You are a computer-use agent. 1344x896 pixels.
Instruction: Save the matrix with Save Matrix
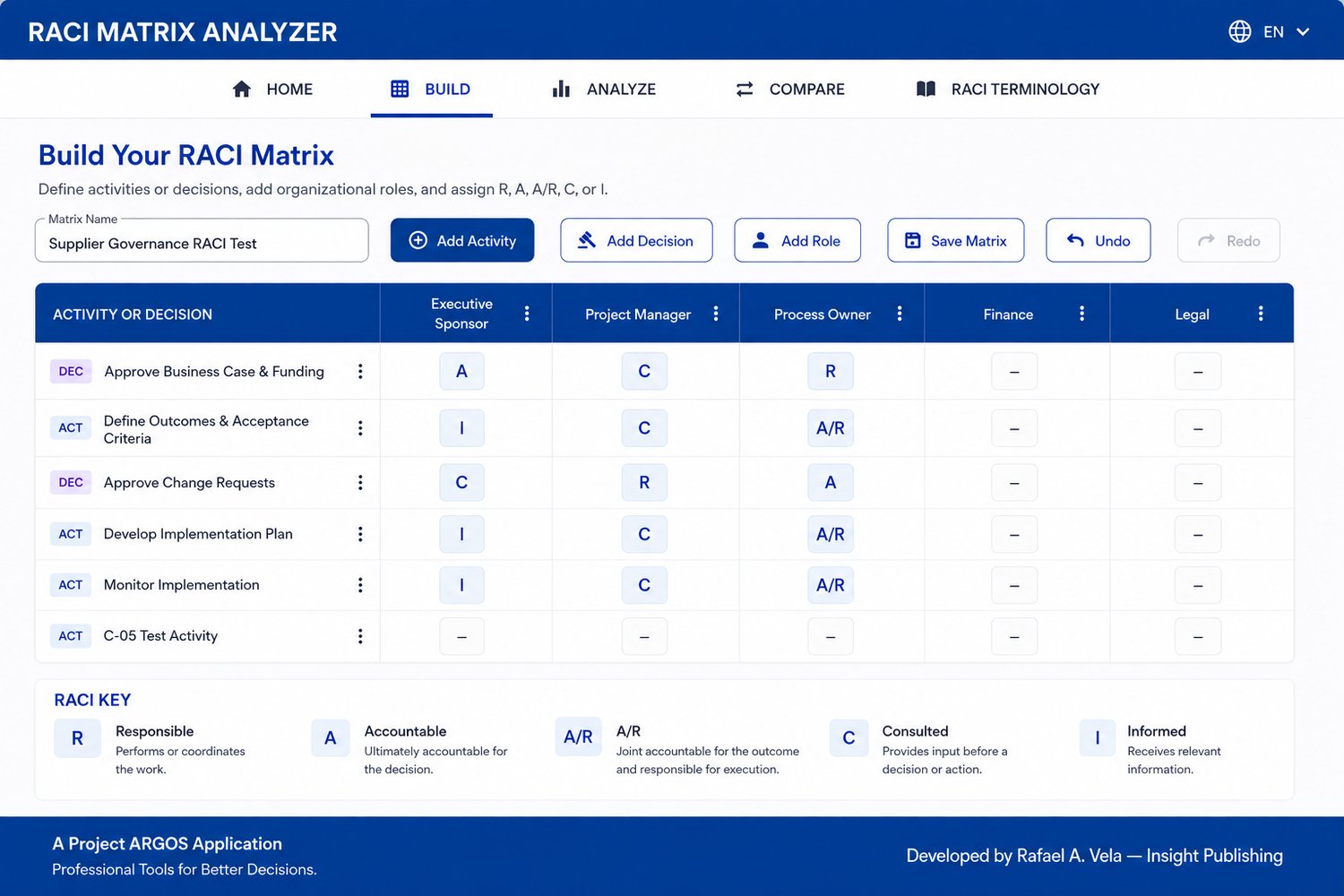956,240
